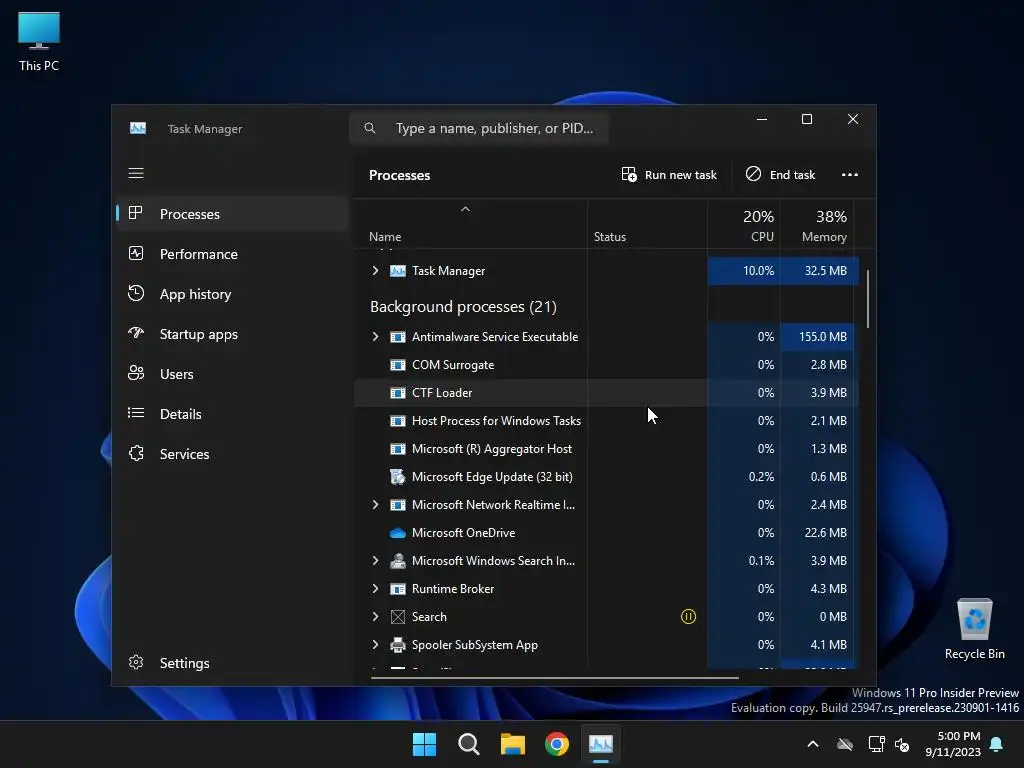Click the Runtime Broker icon

(398, 589)
